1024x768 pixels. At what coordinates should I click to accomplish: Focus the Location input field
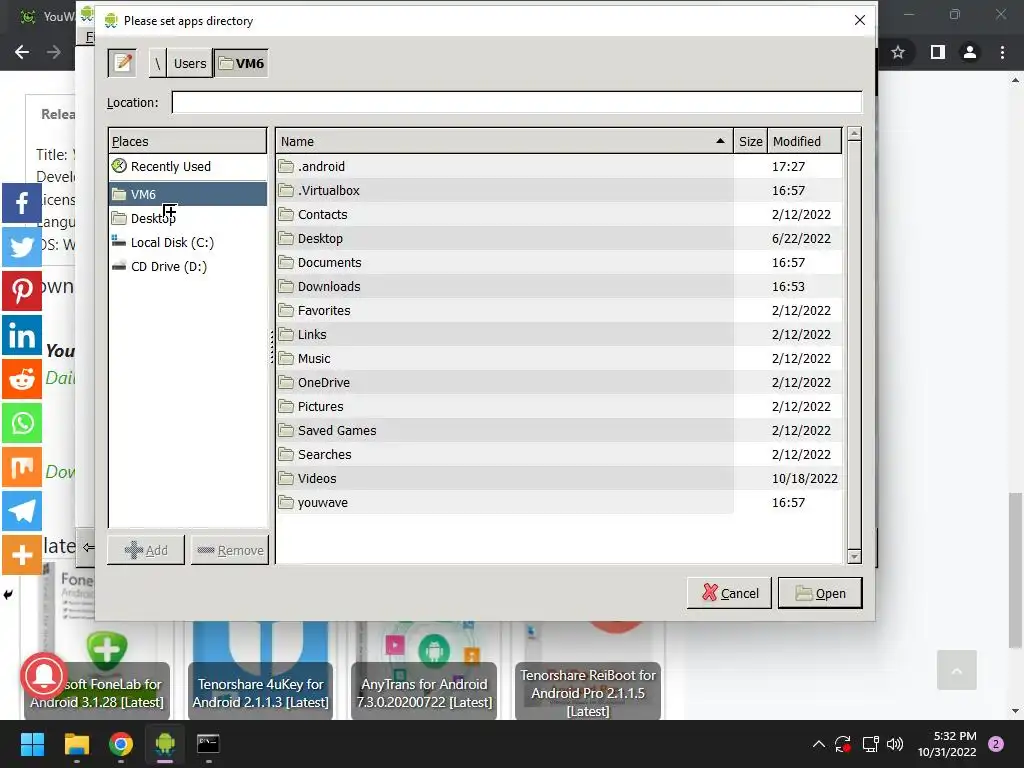tap(517, 103)
